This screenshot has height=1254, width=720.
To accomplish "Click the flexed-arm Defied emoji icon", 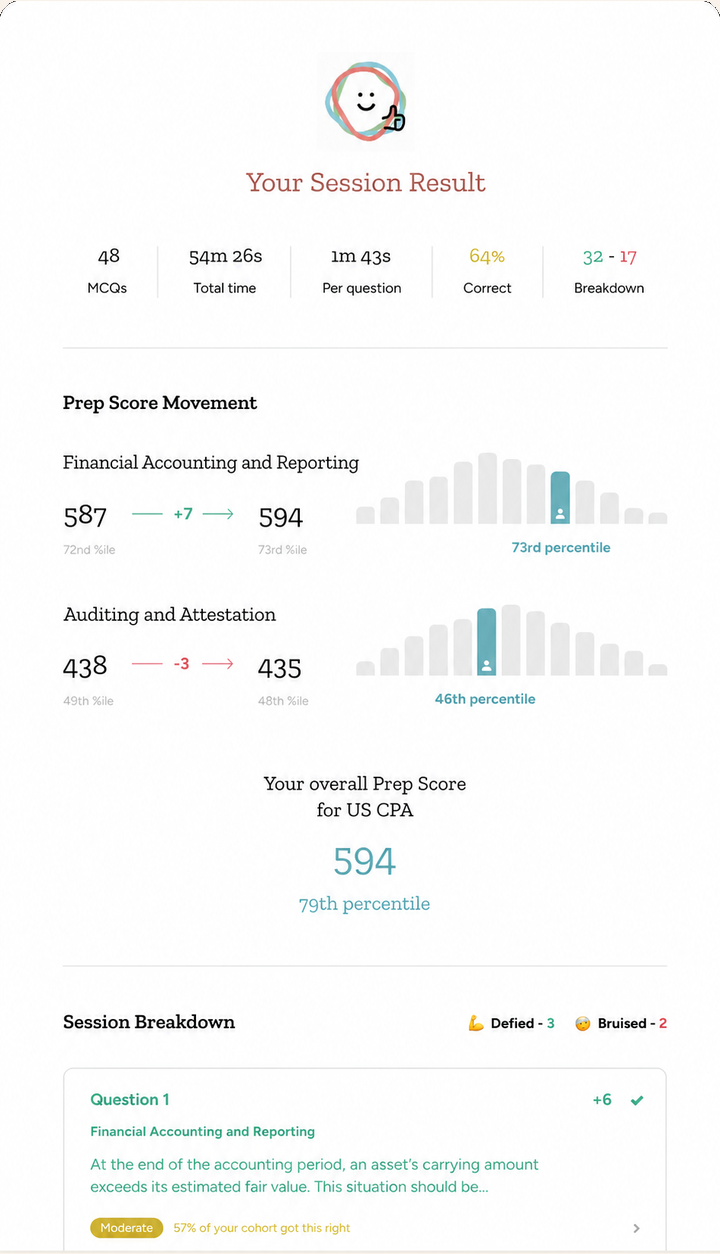I will 476,1023.
